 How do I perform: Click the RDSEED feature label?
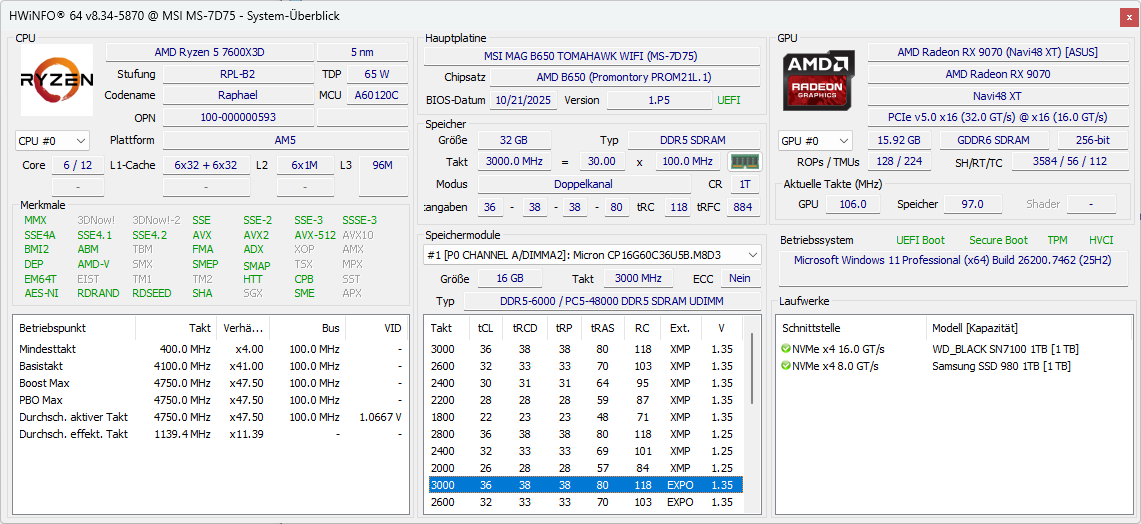[x=153, y=293]
